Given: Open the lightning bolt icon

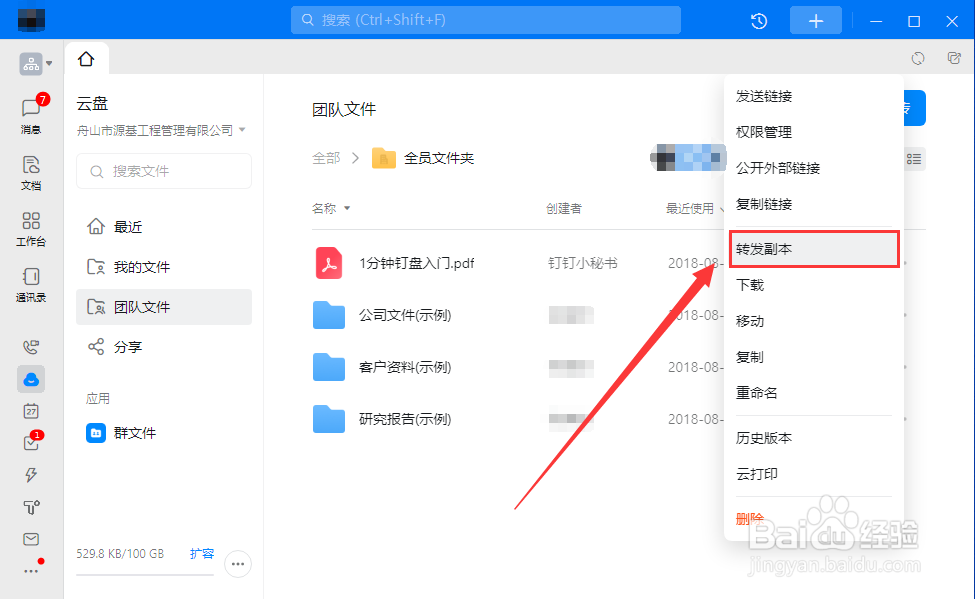Looking at the screenshot, I should (30, 475).
